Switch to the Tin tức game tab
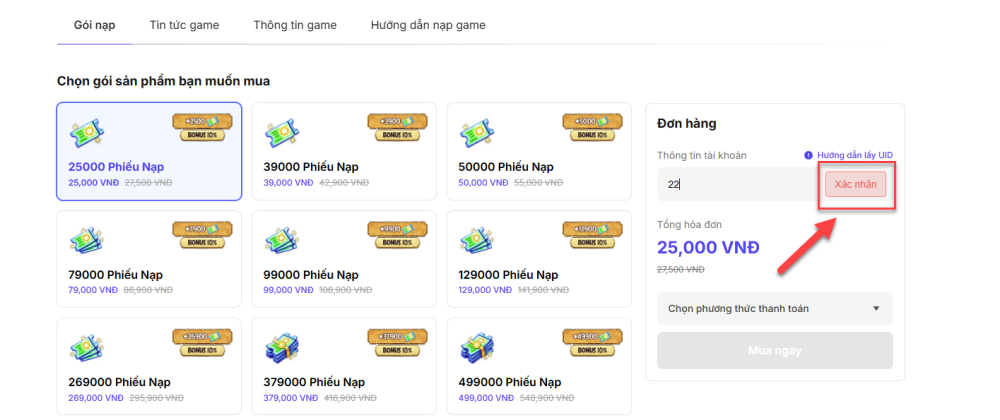The image size is (1000, 420). pyautogui.click(x=184, y=25)
